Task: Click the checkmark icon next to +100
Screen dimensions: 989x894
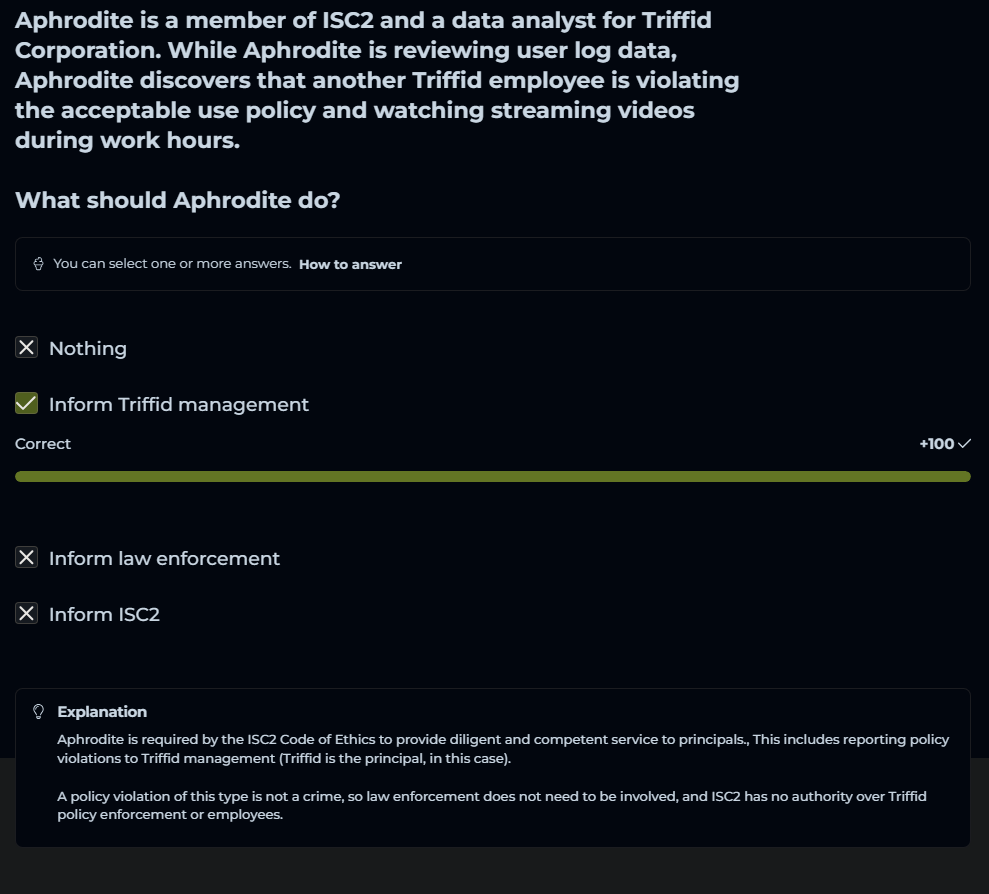Action: tap(964, 444)
